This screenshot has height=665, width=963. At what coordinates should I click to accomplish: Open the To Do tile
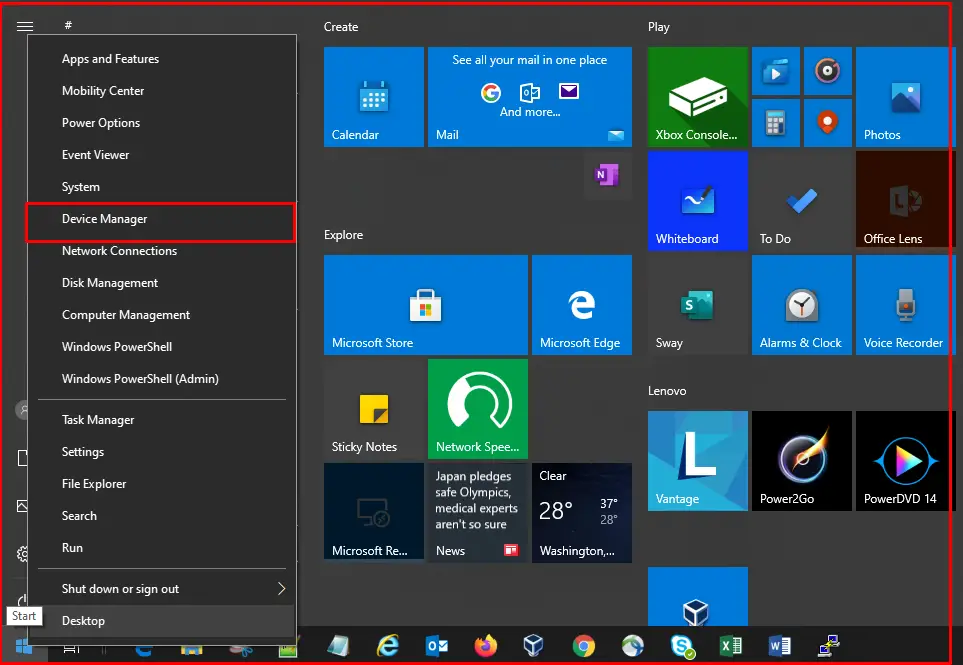tap(801, 201)
